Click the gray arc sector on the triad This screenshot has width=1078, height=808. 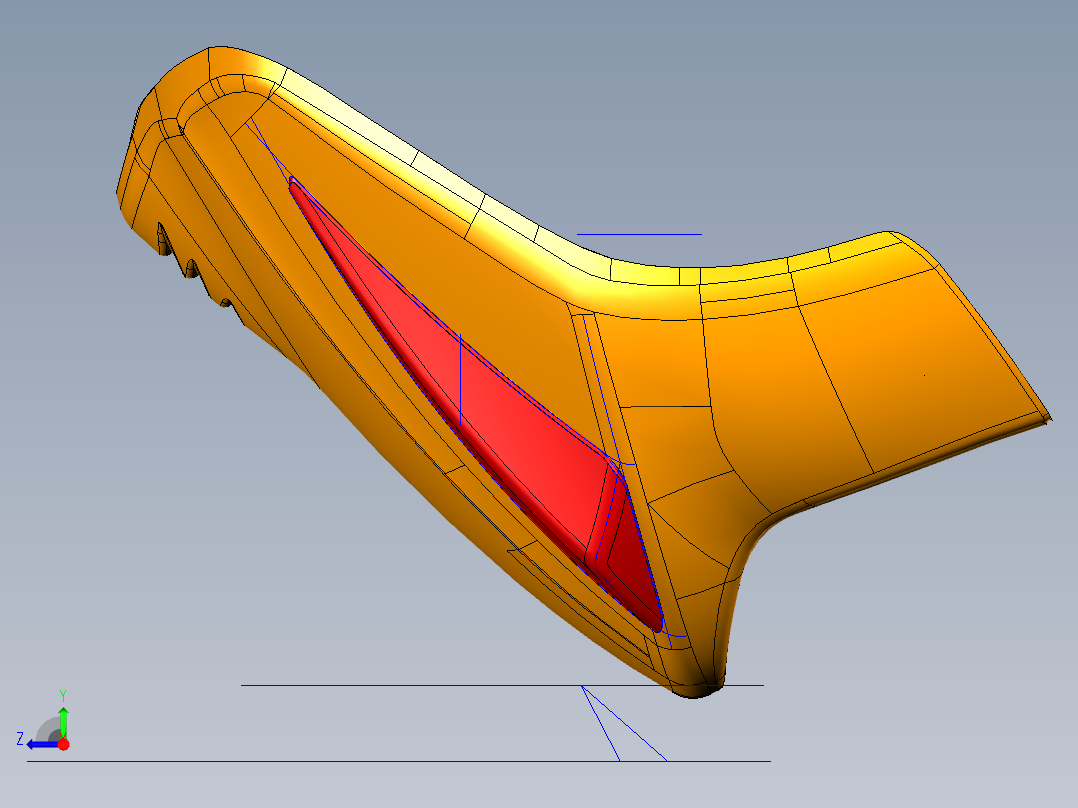(x=48, y=729)
